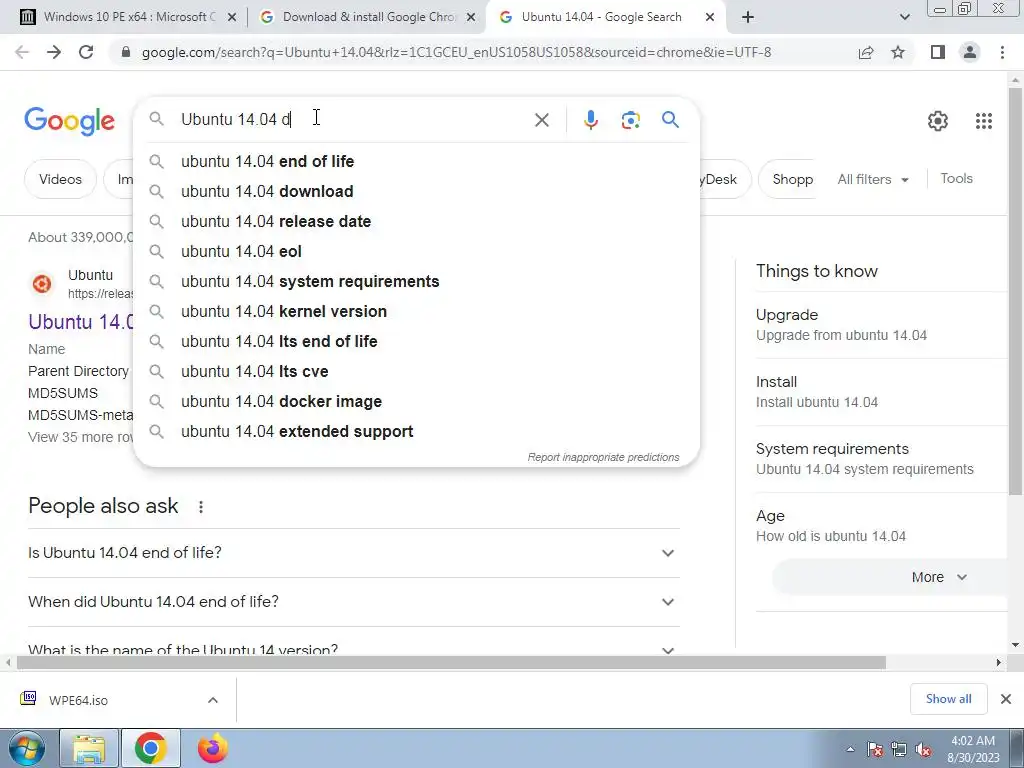
Task: Click the three-dot icon beside People also ask
Action: [x=201, y=507]
